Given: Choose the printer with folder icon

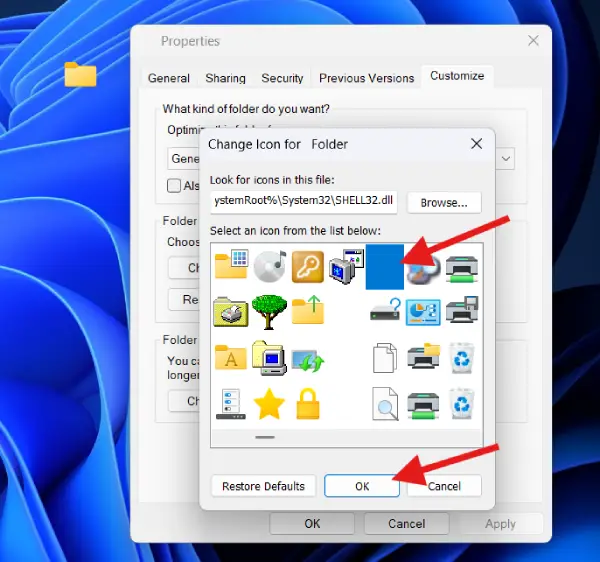Looking at the screenshot, I should (424, 356).
